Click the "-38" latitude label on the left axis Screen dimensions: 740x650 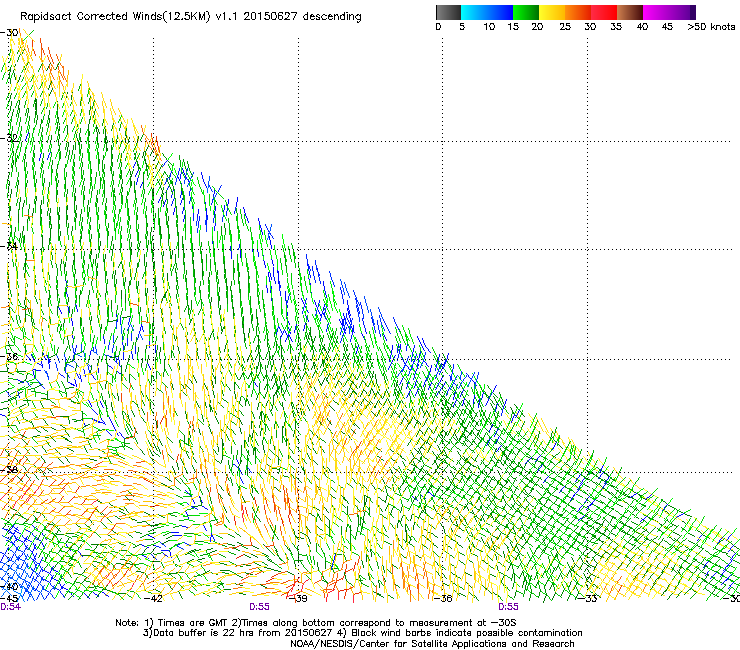tap(9, 470)
